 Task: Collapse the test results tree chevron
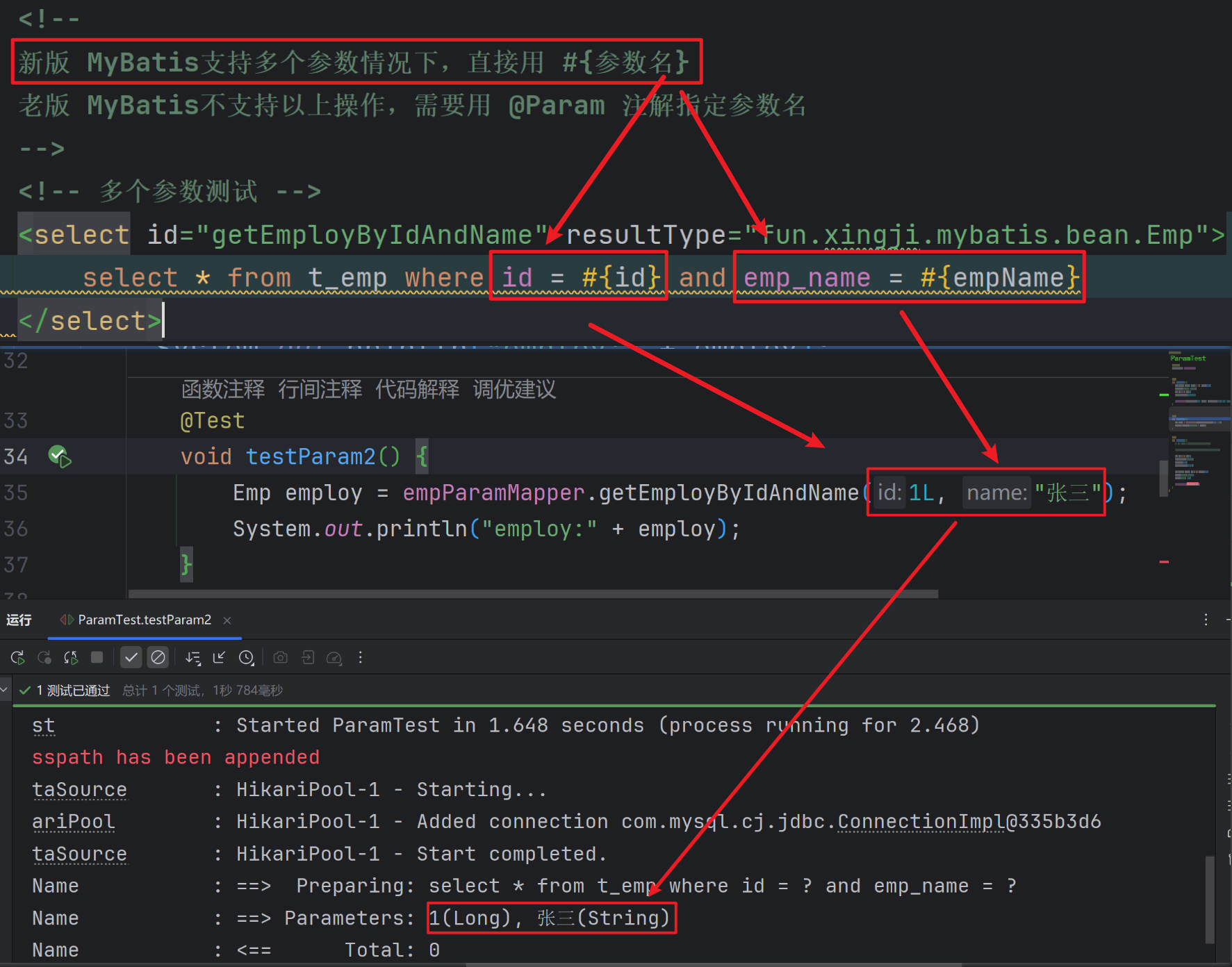(5, 690)
